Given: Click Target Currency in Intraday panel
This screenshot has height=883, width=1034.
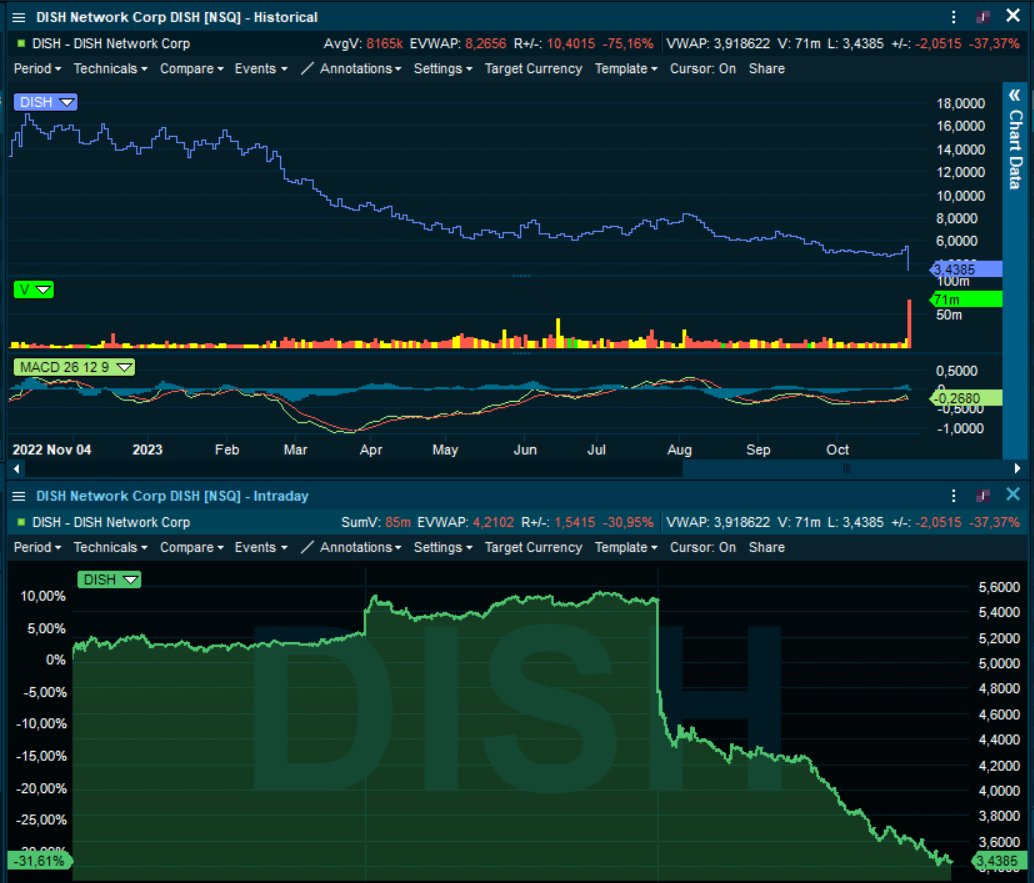Looking at the screenshot, I should tap(533, 547).
